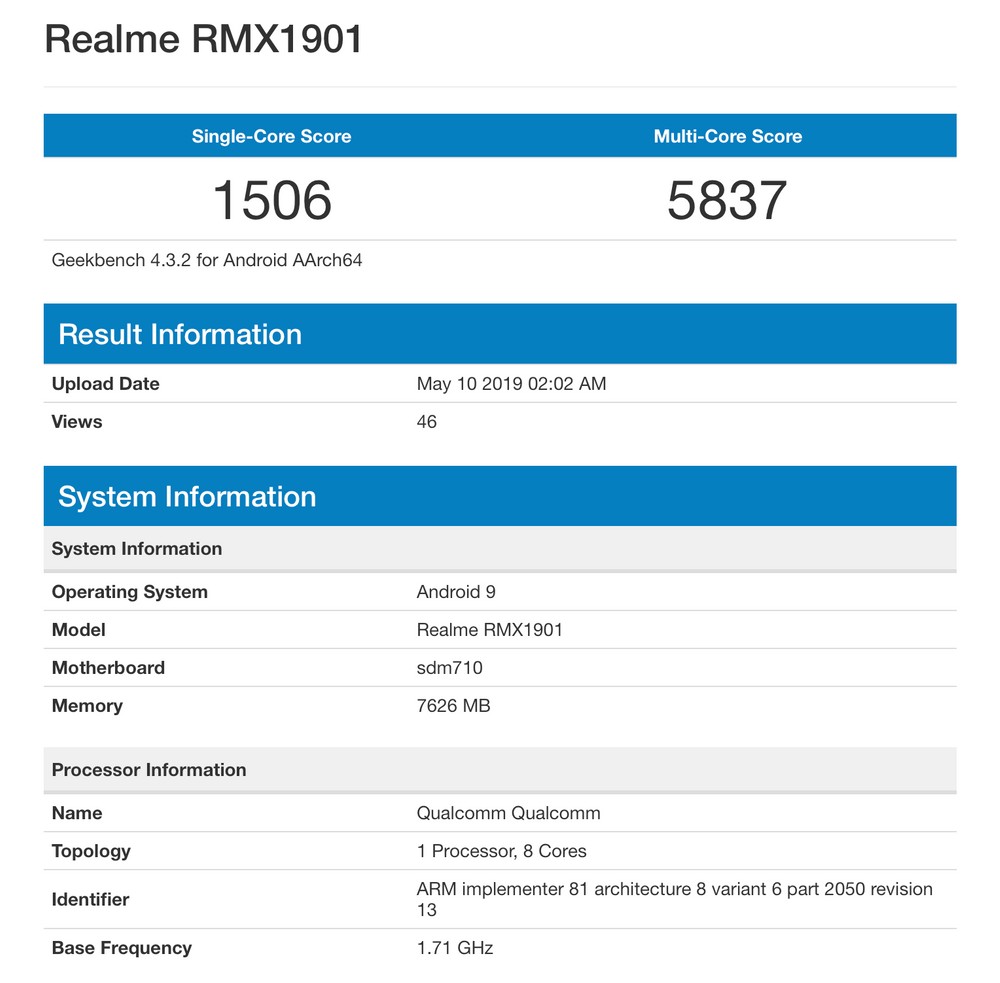This screenshot has width=1000, height=983.
Task: Click the Single-Core Score header
Action: (x=272, y=136)
